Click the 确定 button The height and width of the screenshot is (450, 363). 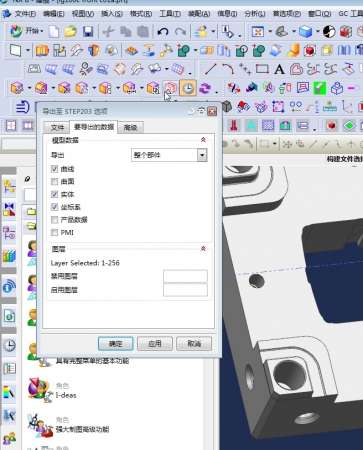116,343
